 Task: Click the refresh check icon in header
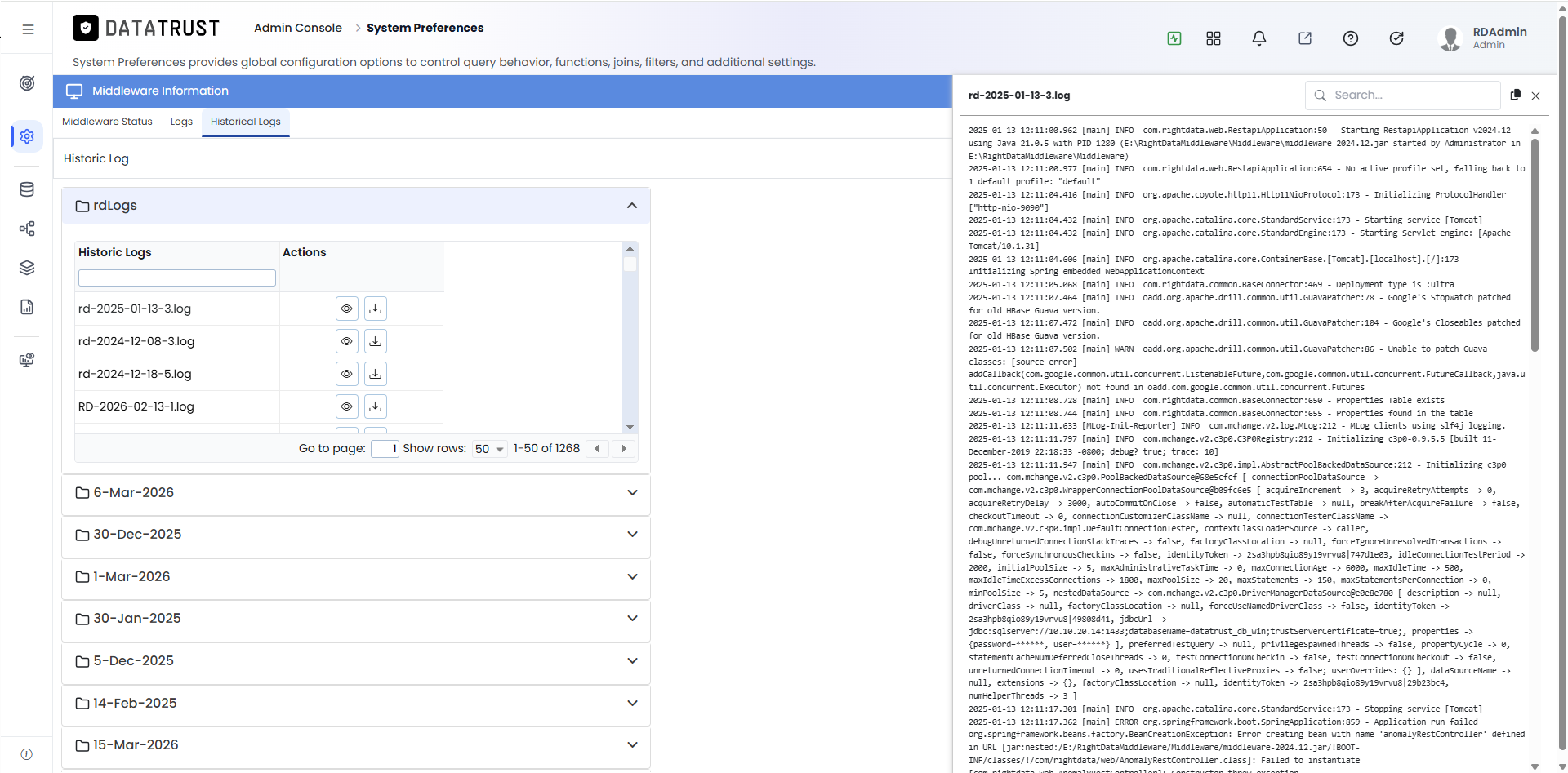coord(1396,38)
